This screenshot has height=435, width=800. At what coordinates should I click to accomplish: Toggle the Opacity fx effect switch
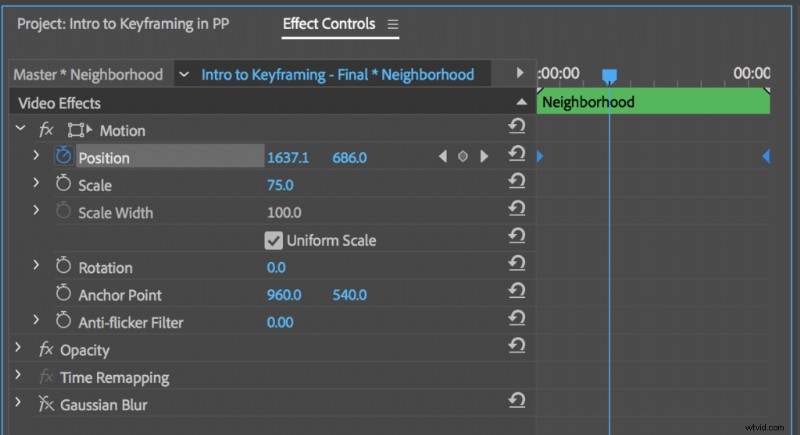pyautogui.click(x=46, y=349)
